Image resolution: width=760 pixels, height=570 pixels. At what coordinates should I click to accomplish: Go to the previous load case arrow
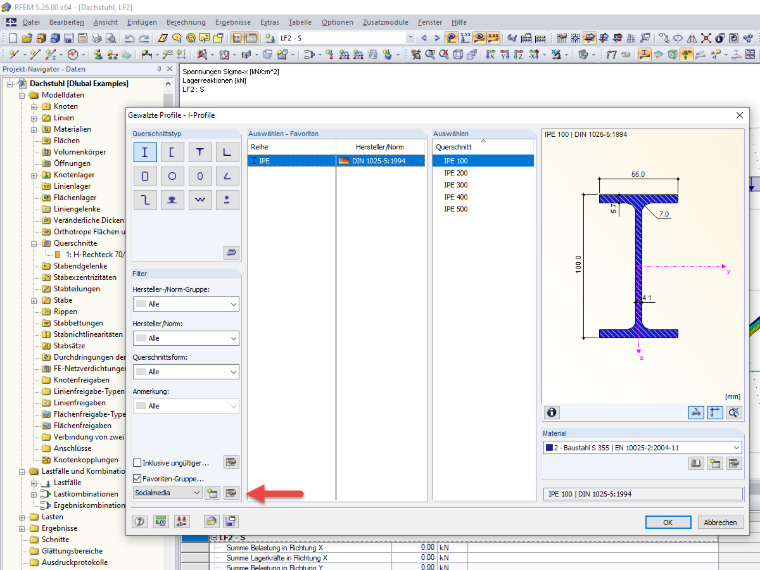pyautogui.click(x=424, y=38)
